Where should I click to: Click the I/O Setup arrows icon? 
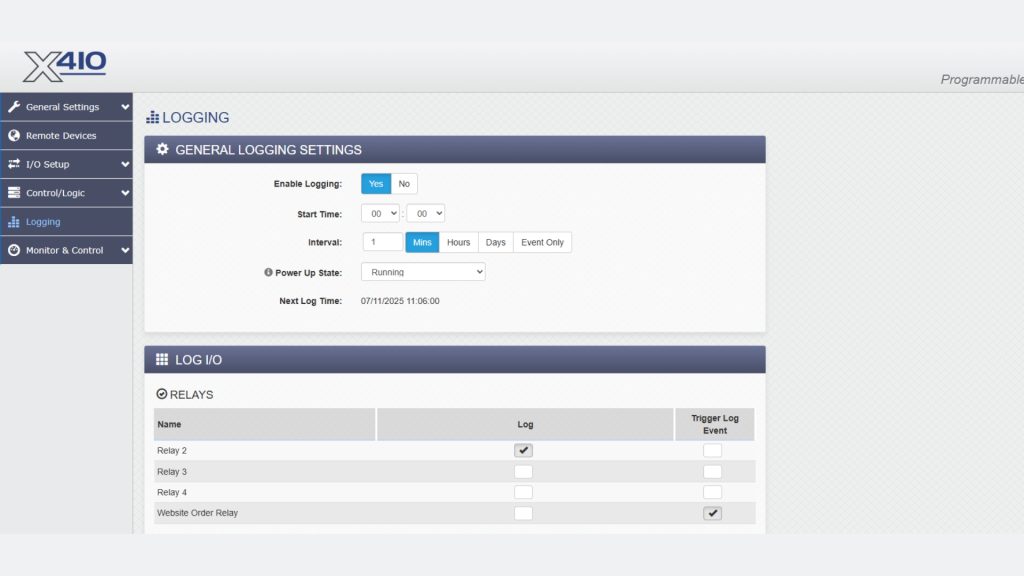click(14, 164)
